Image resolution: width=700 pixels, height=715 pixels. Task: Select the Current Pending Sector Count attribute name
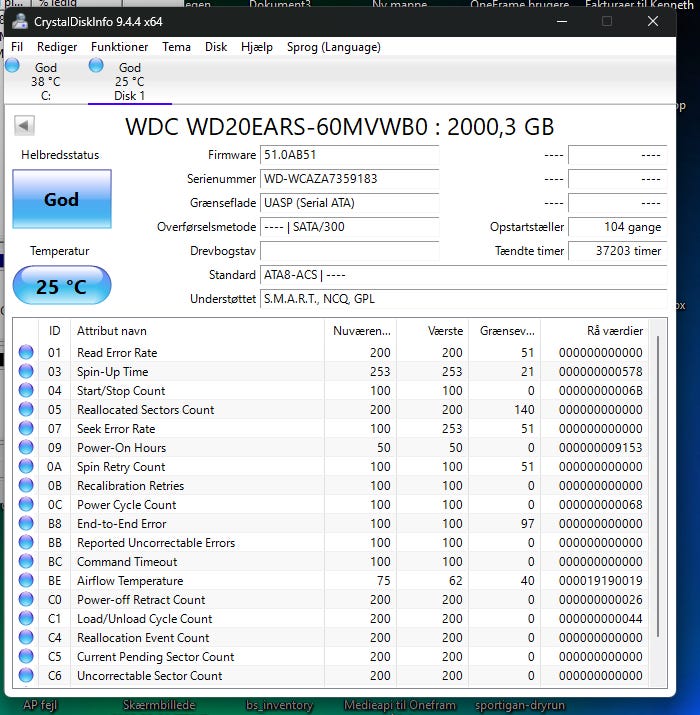(x=156, y=657)
